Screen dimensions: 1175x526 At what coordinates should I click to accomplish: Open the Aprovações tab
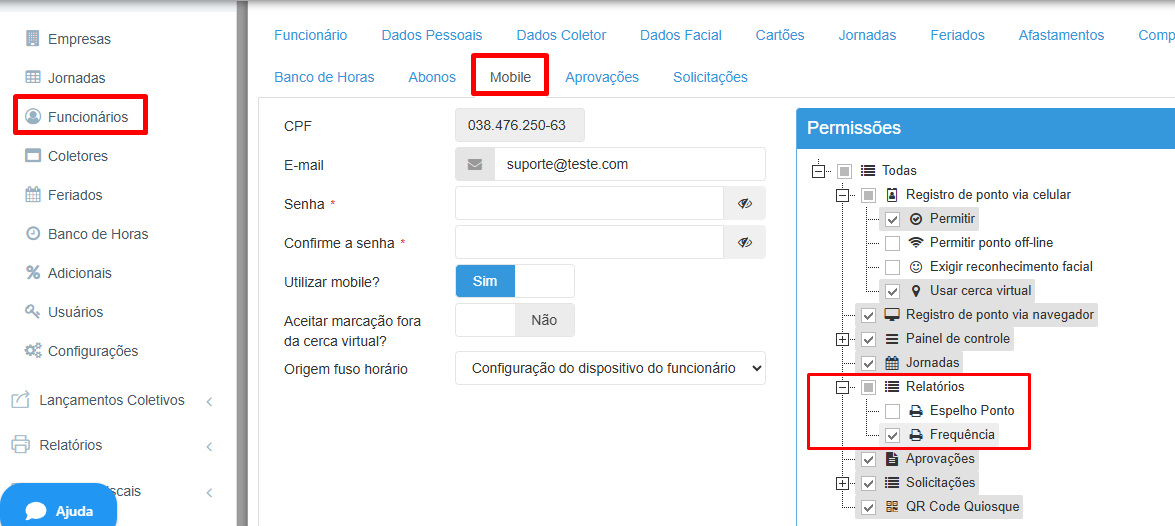click(x=601, y=77)
